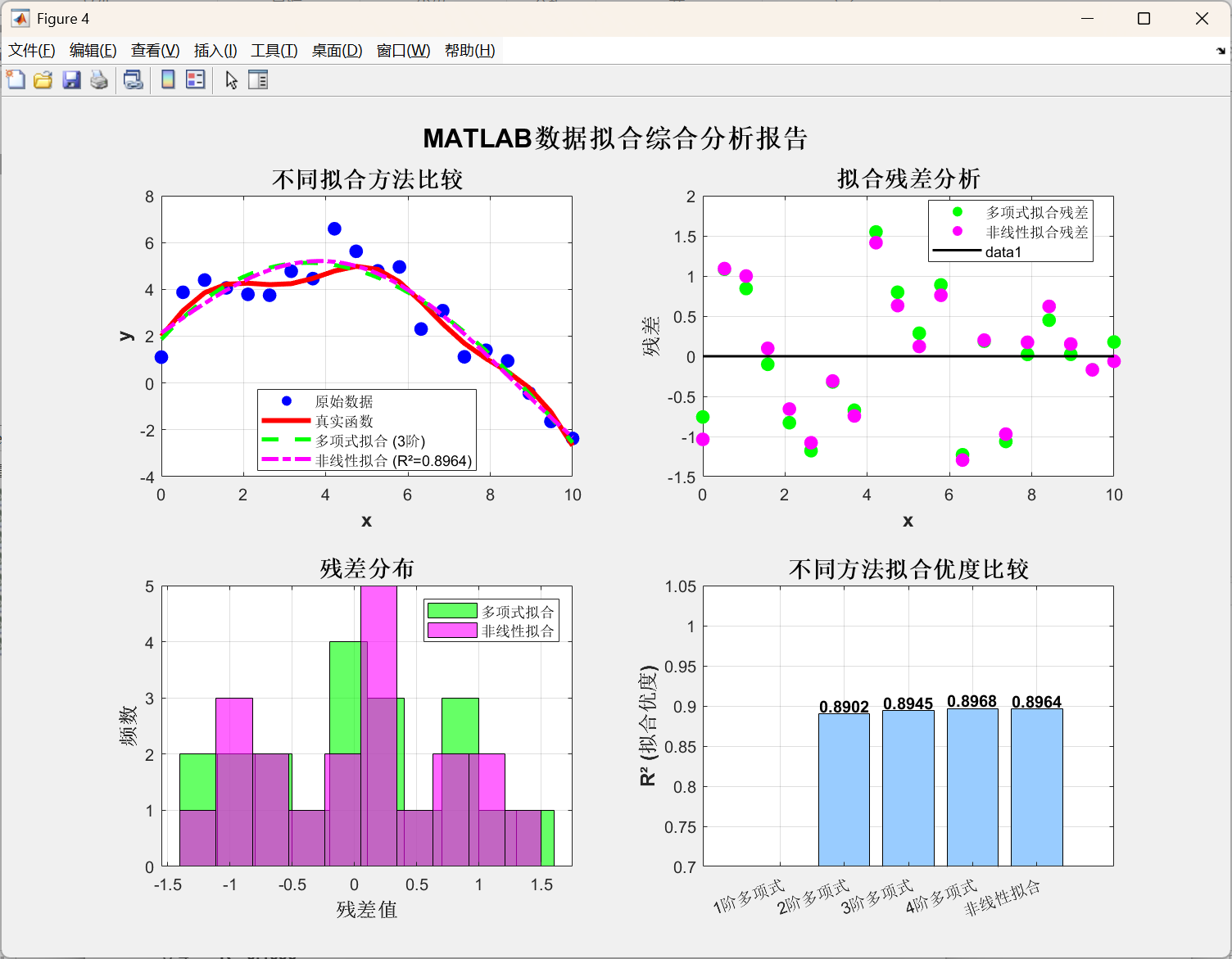Print the figure using the printer icon
The width and height of the screenshot is (1232, 959).
coord(99,79)
